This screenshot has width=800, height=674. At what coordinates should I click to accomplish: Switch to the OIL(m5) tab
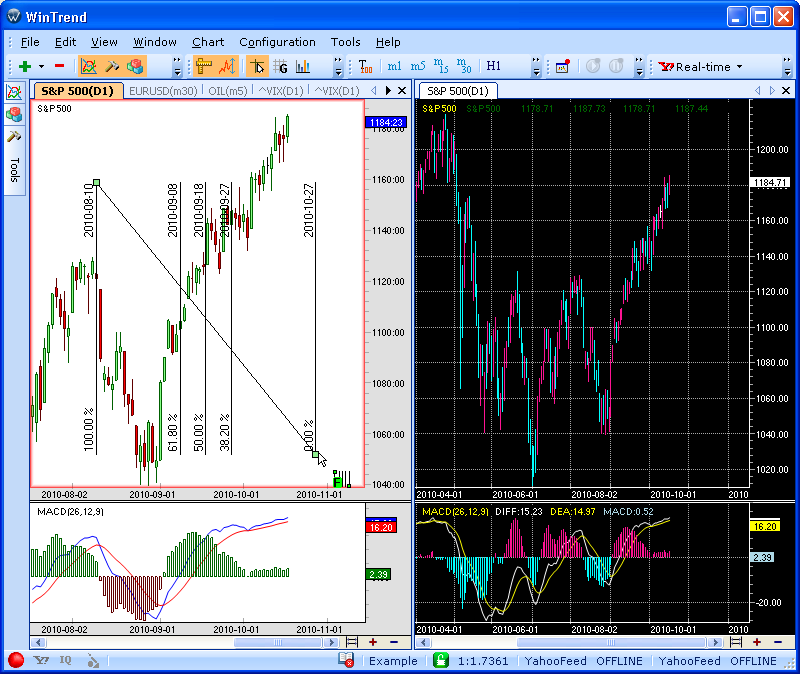[228, 91]
